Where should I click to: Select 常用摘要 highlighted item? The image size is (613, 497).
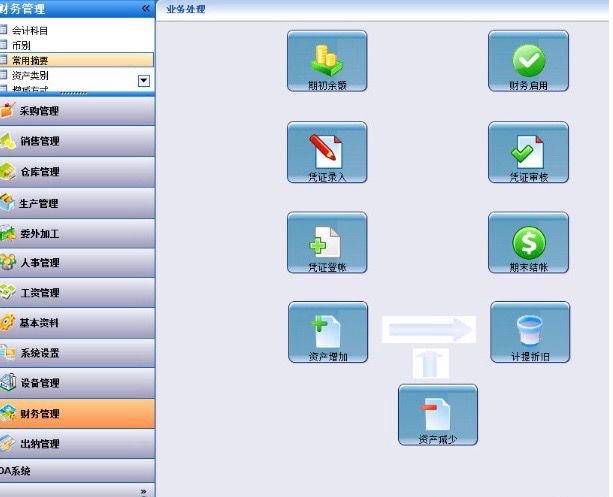pyautogui.click(x=77, y=60)
